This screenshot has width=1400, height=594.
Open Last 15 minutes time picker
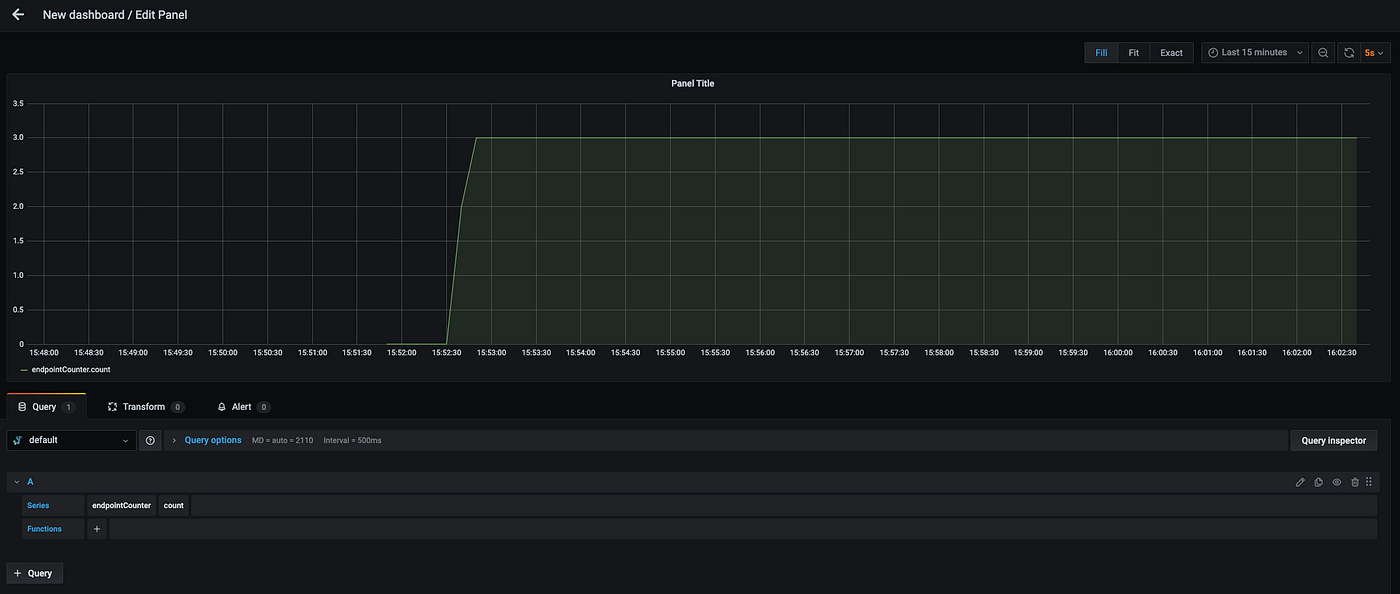click(1255, 52)
